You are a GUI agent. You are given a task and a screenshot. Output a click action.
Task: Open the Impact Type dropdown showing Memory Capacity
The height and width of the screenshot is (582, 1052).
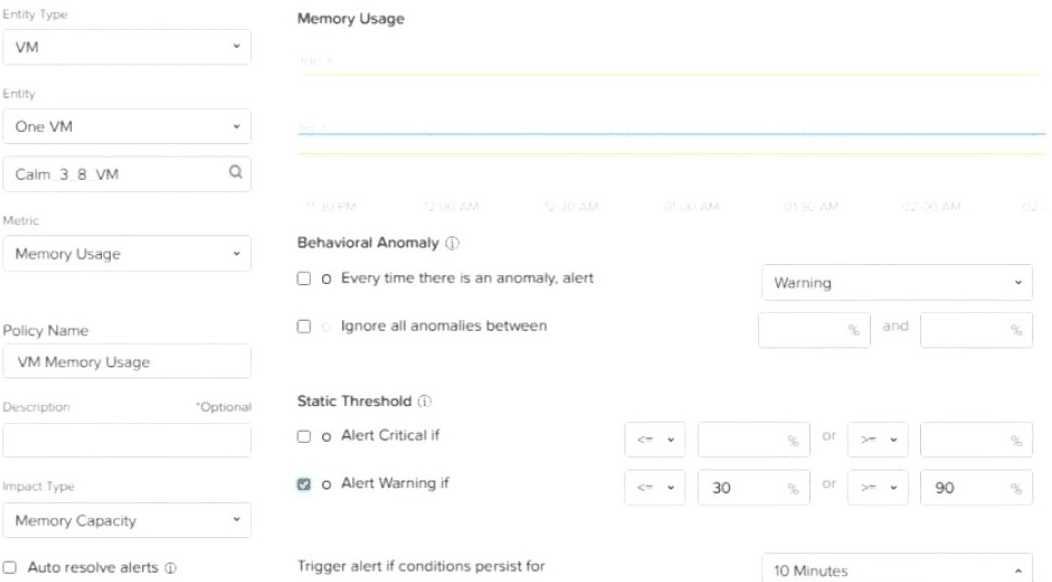[x=126, y=521]
